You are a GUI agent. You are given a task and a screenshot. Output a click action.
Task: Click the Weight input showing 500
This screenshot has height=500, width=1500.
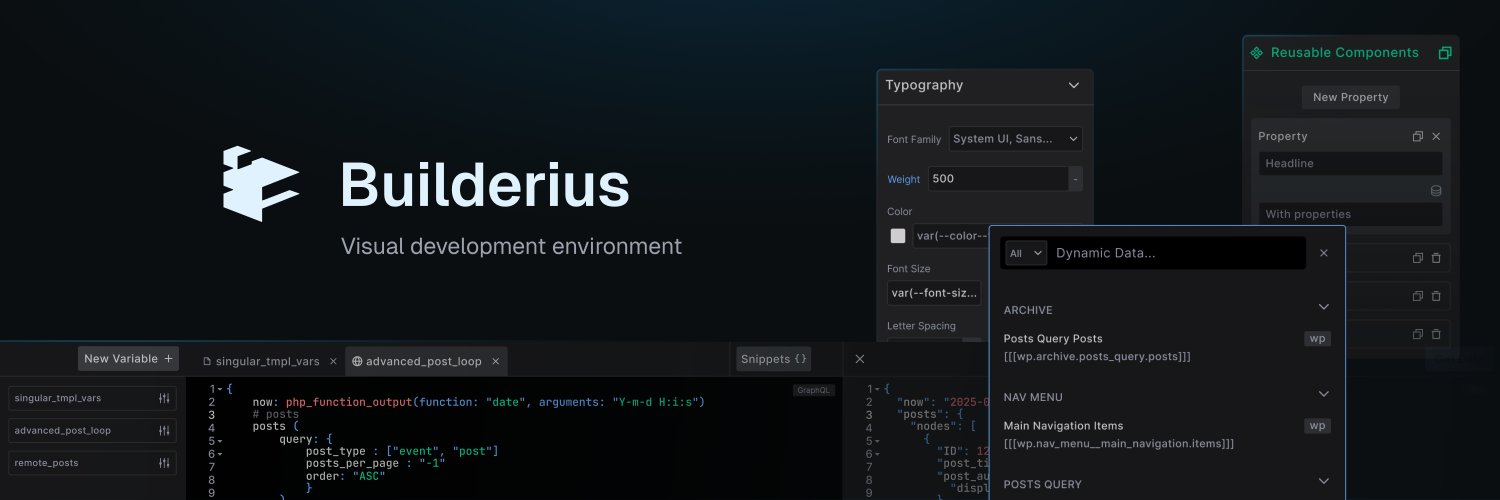click(x=997, y=179)
